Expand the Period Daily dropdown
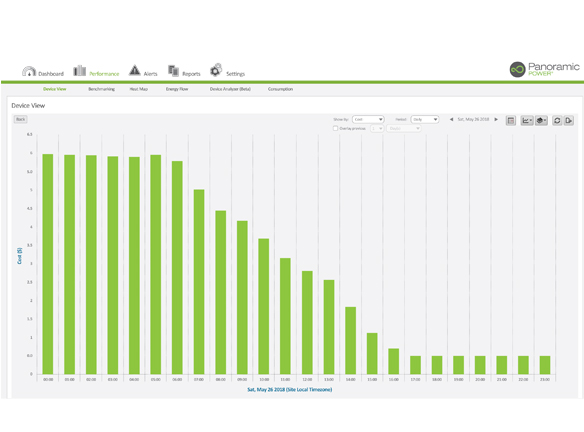This screenshot has height=432, width=584. point(425,119)
